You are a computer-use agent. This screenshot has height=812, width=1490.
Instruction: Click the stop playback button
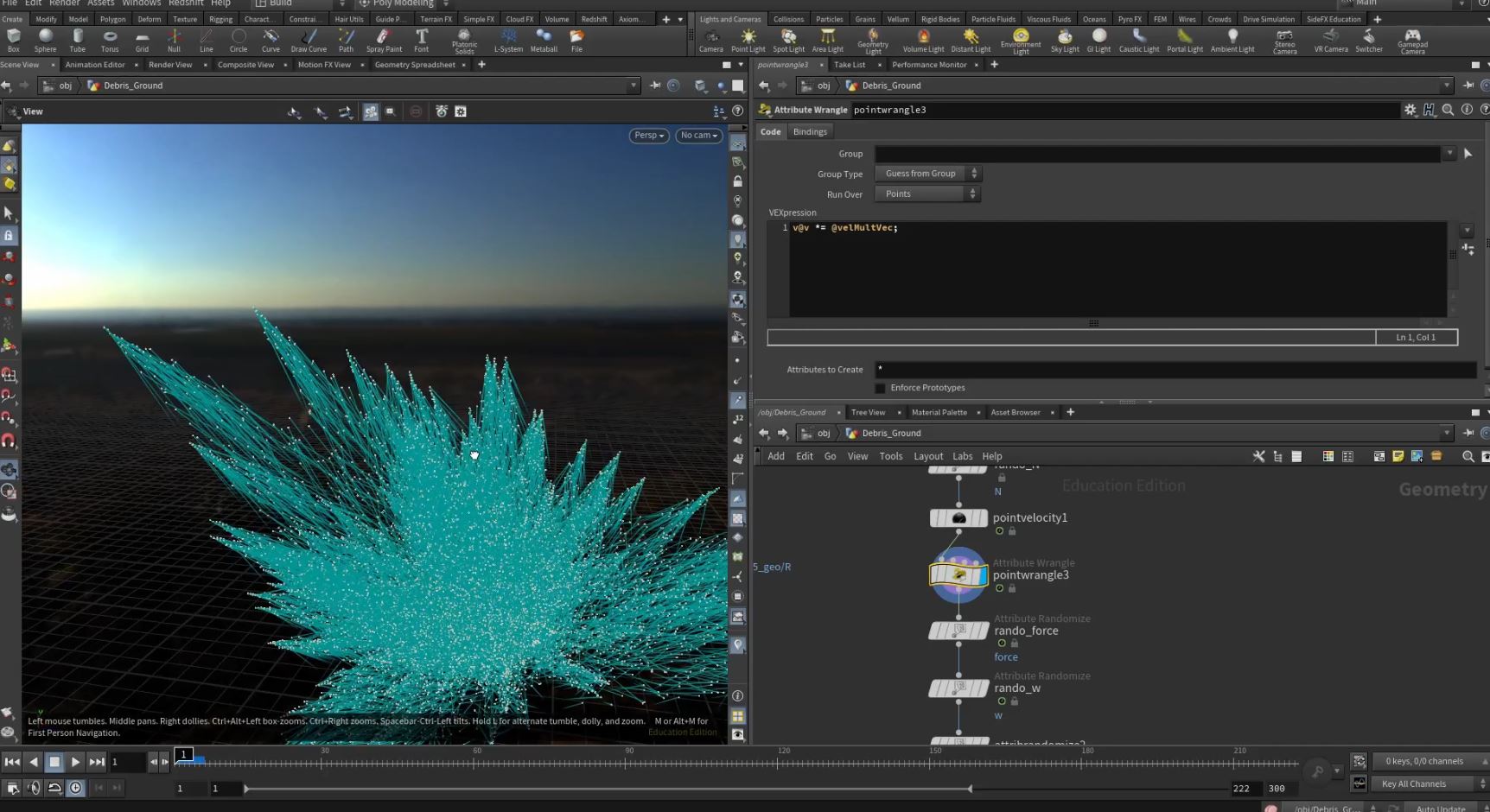click(x=54, y=762)
